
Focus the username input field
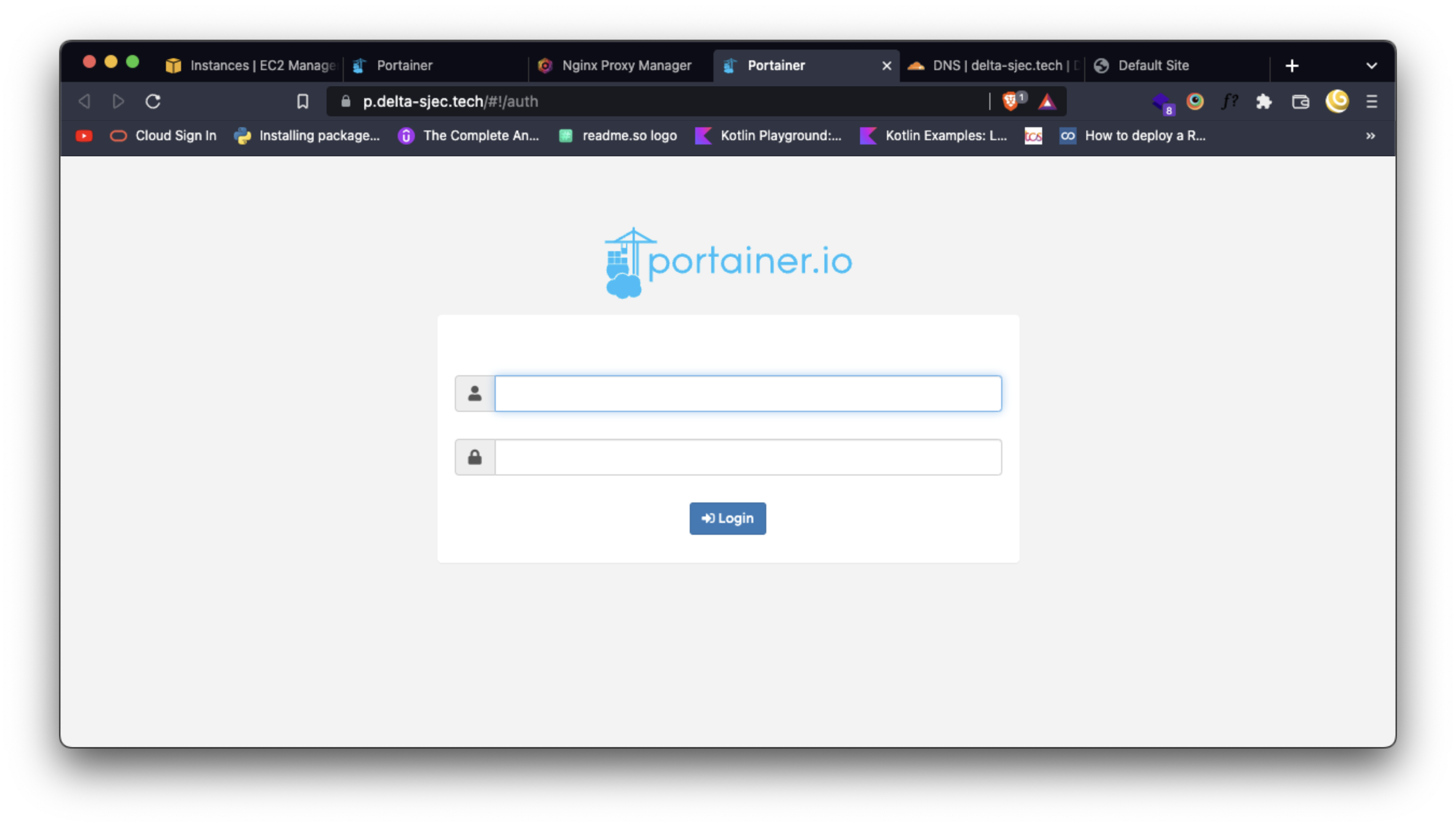747,393
